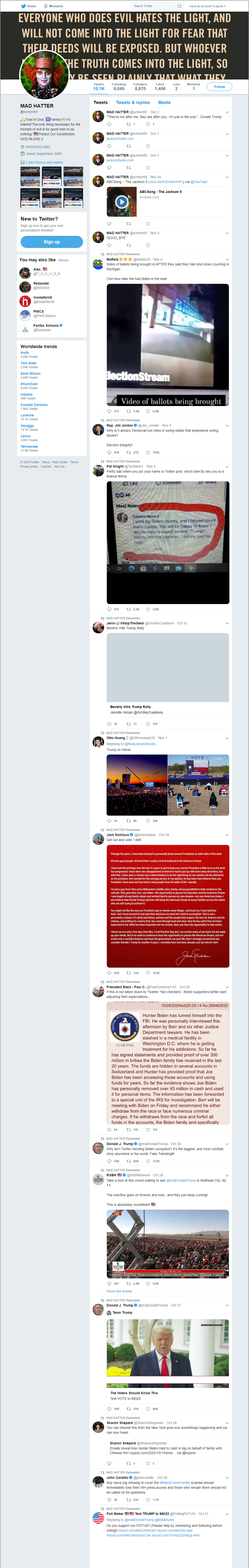The image size is (249, 1568).
Task: Retweet the Dec 2 Donald Trump quote tweet
Action: pyautogui.click(x=128, y=124)
